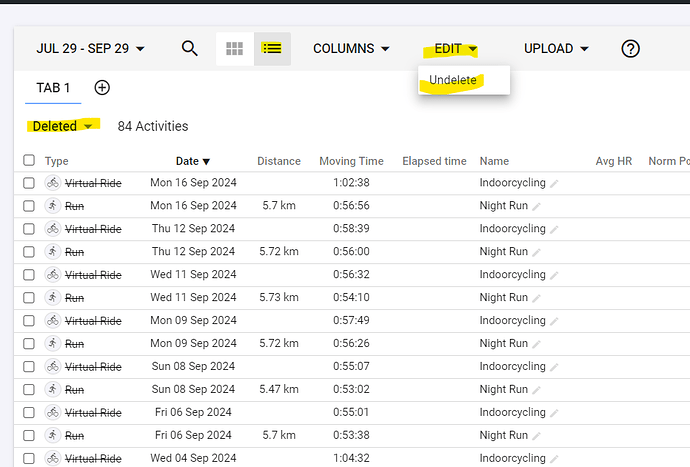
Task: Edit name of Night Run on Thu 12 Sep
Action: pyautogui.click(x=536, y=252)
